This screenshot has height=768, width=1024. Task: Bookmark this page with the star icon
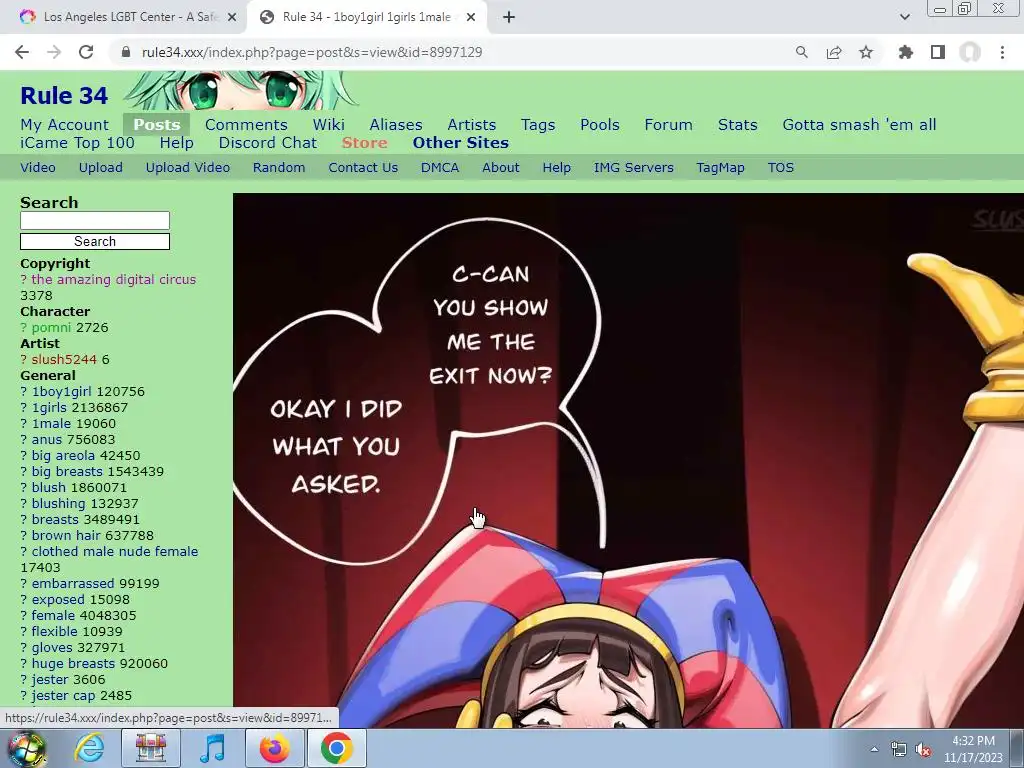pyautogui.click(x=866, y=52)
